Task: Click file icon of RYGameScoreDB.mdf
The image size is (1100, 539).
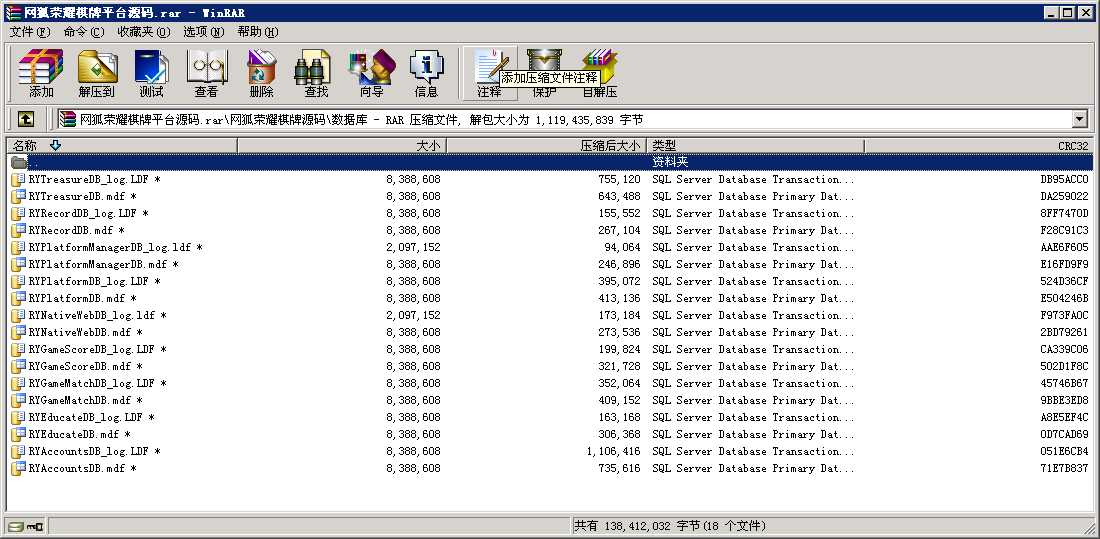Action: (19, 366)
